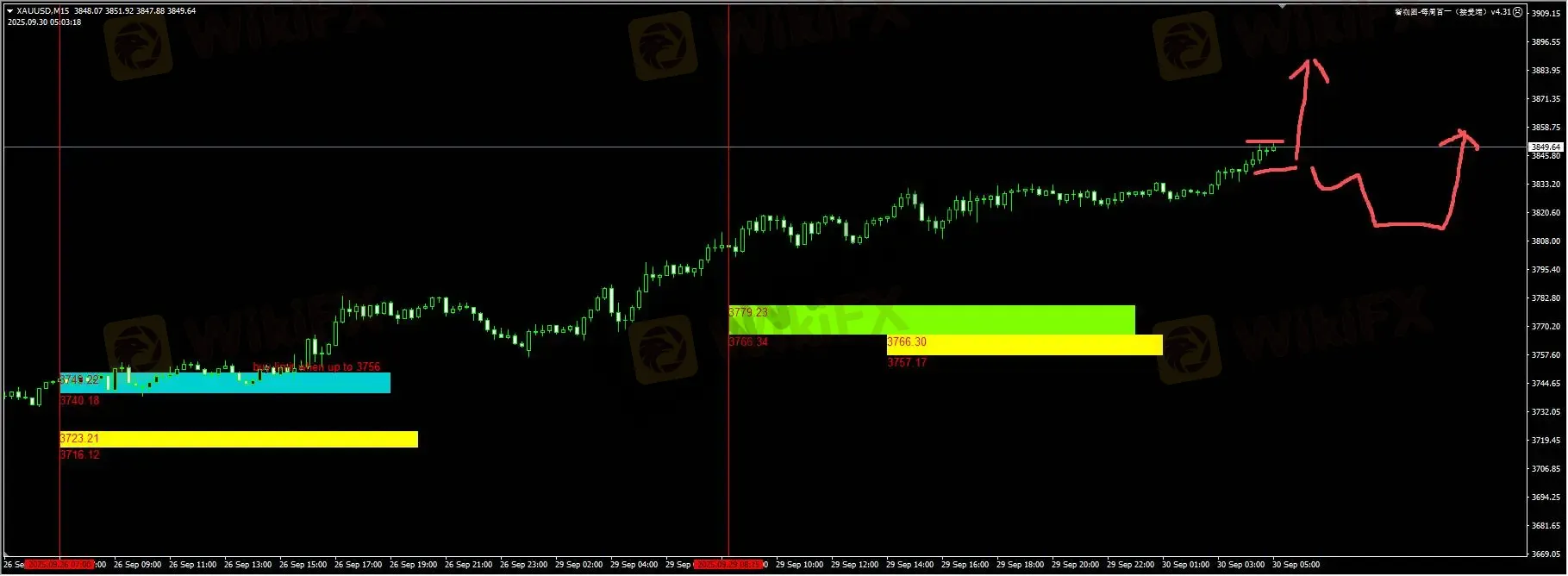Viewport: 1568px width, 576px height.
Task: Click the 3716.12 red price label
Action: tap(79, 455)
